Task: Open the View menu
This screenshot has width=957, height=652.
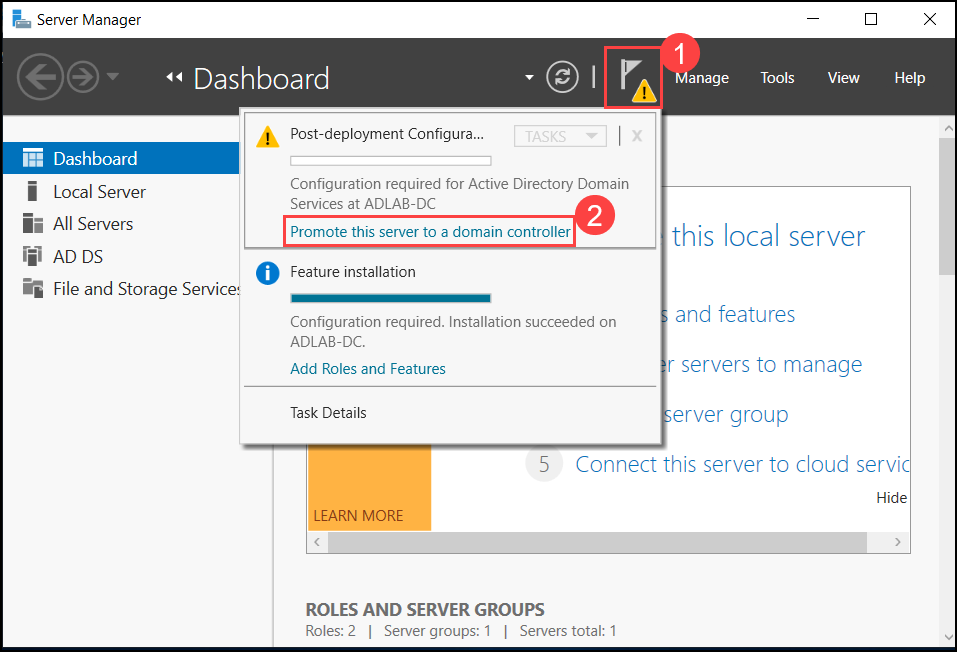Action: pos(843,78)
